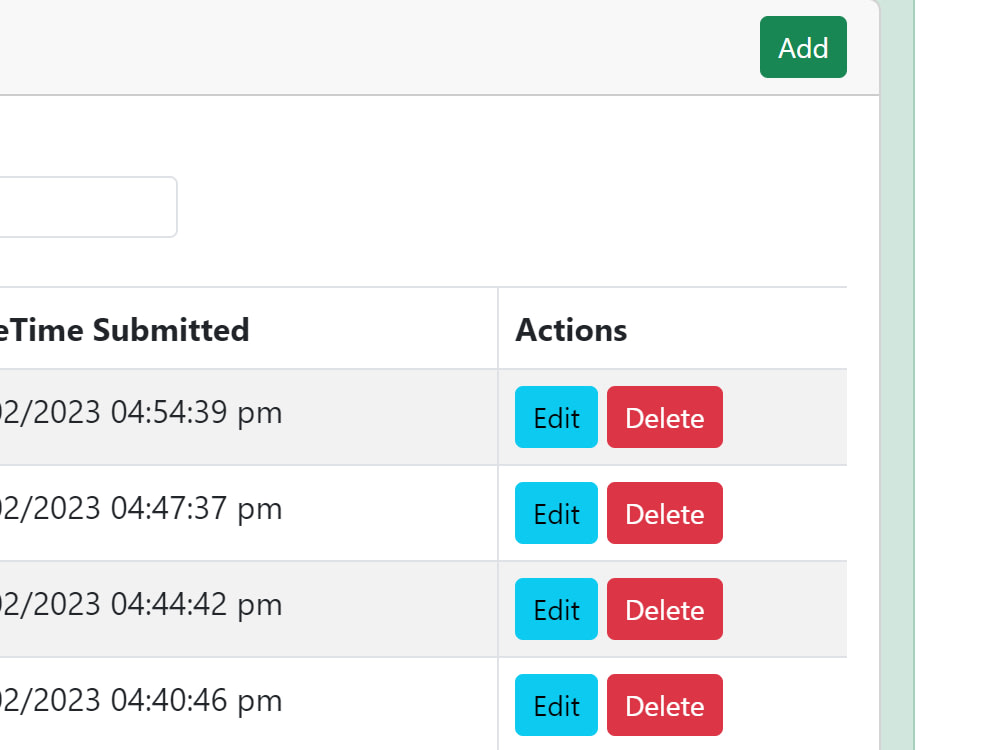This screenshot has height=750, width=1000.
Task: Click the Actions column header
Action: coord(571,330)
